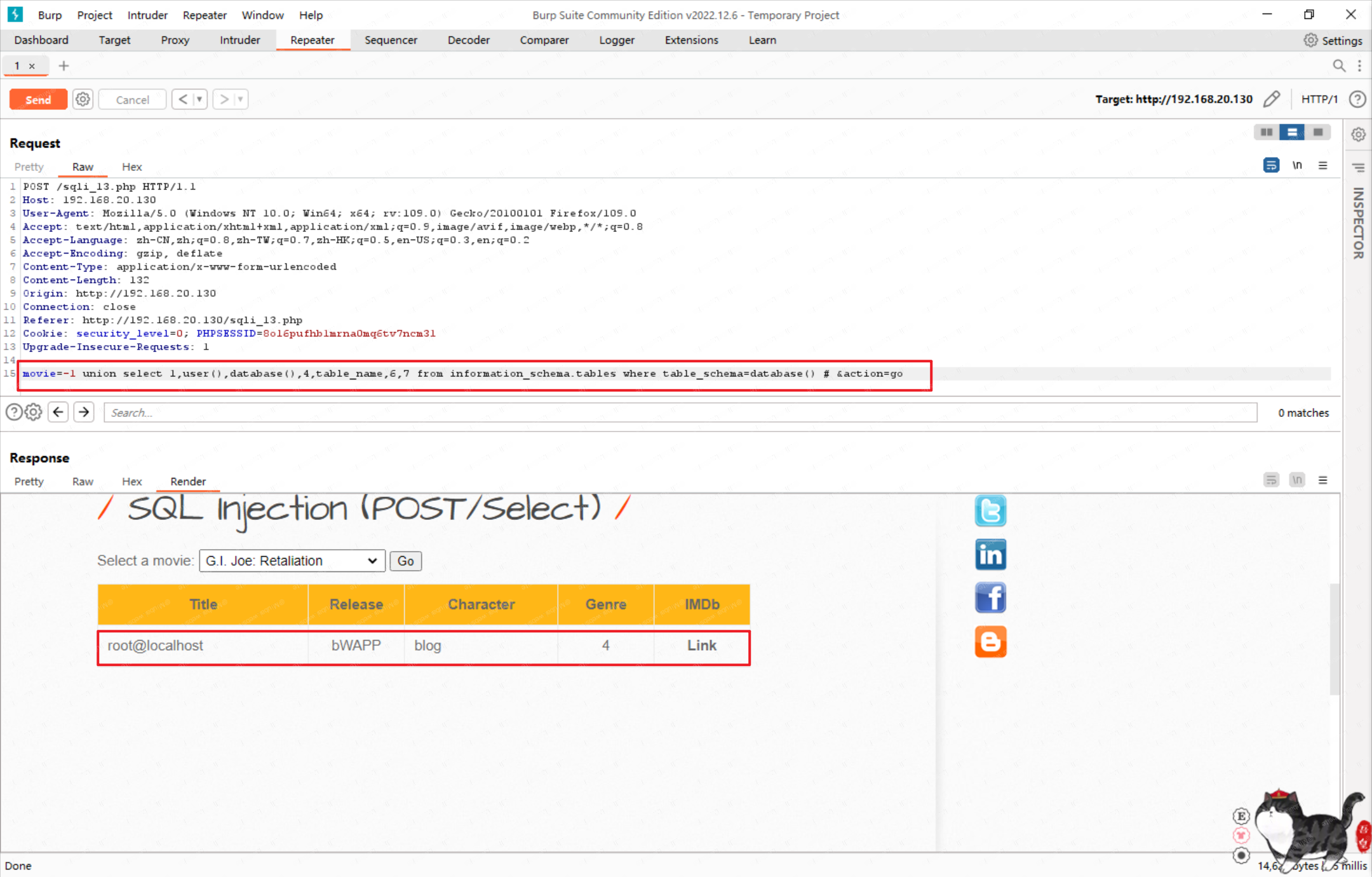The image size is (1372, 877).
Task: Go to next request in history
Action: pyautogui.click(x=224, y=99)
